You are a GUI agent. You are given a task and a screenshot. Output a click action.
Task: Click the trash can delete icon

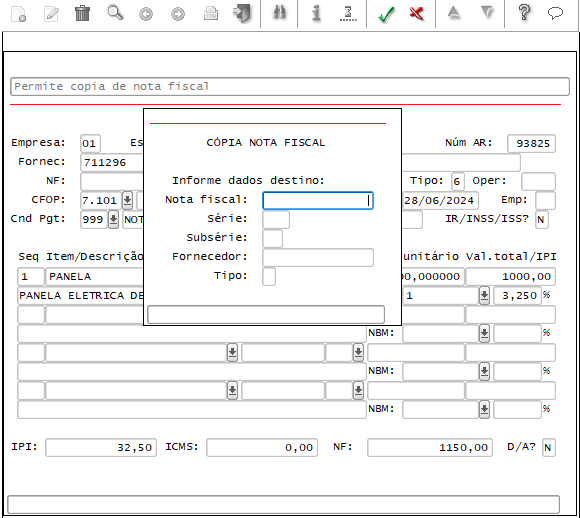82,13
